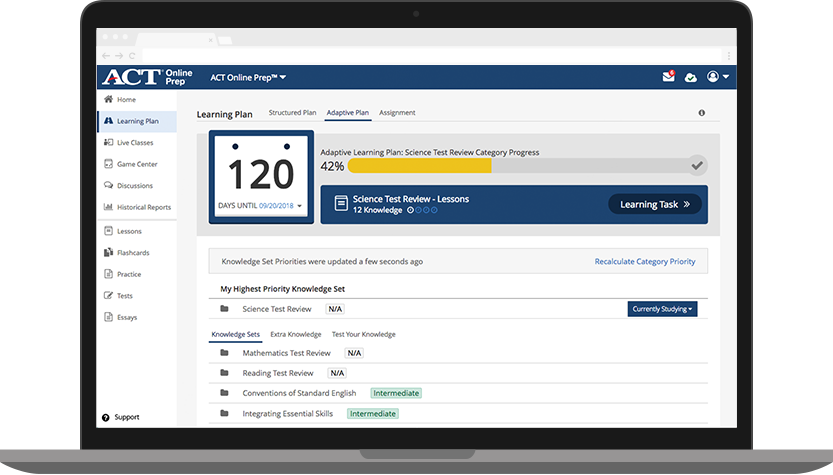The image size is (833, 475).
Task: Click folder icon beside Conventions of Standard English
Action: 224,393
